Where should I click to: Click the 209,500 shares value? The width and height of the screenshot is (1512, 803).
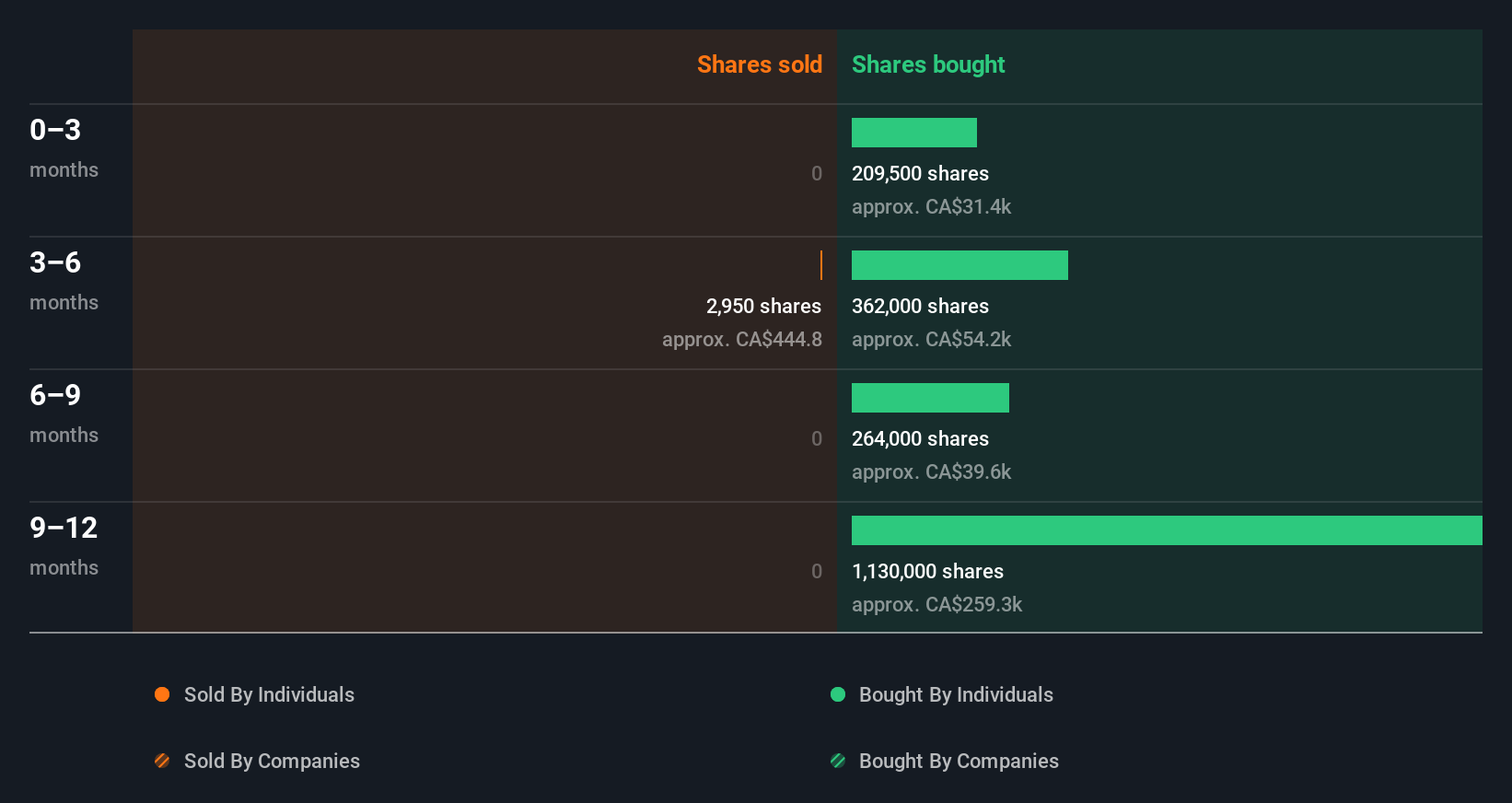pyautogui.click(x=920, y=174)
